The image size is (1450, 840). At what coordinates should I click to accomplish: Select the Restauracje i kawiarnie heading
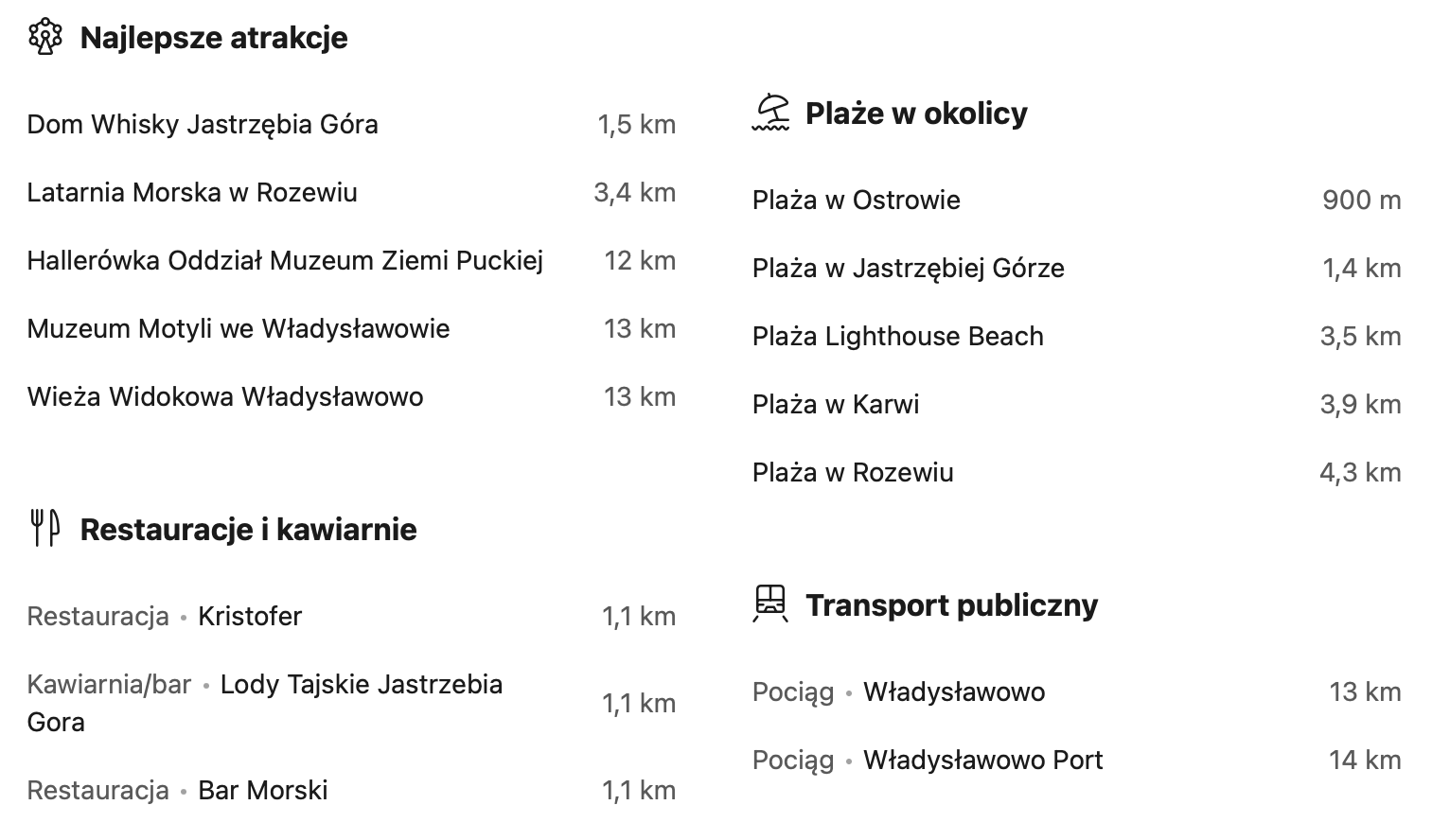pyautogui.click(x=248, y=530)
